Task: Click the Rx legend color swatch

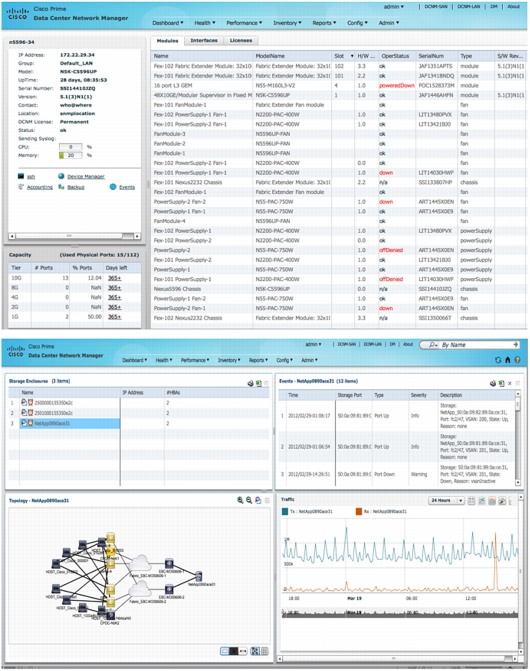Action: [358, 511]
